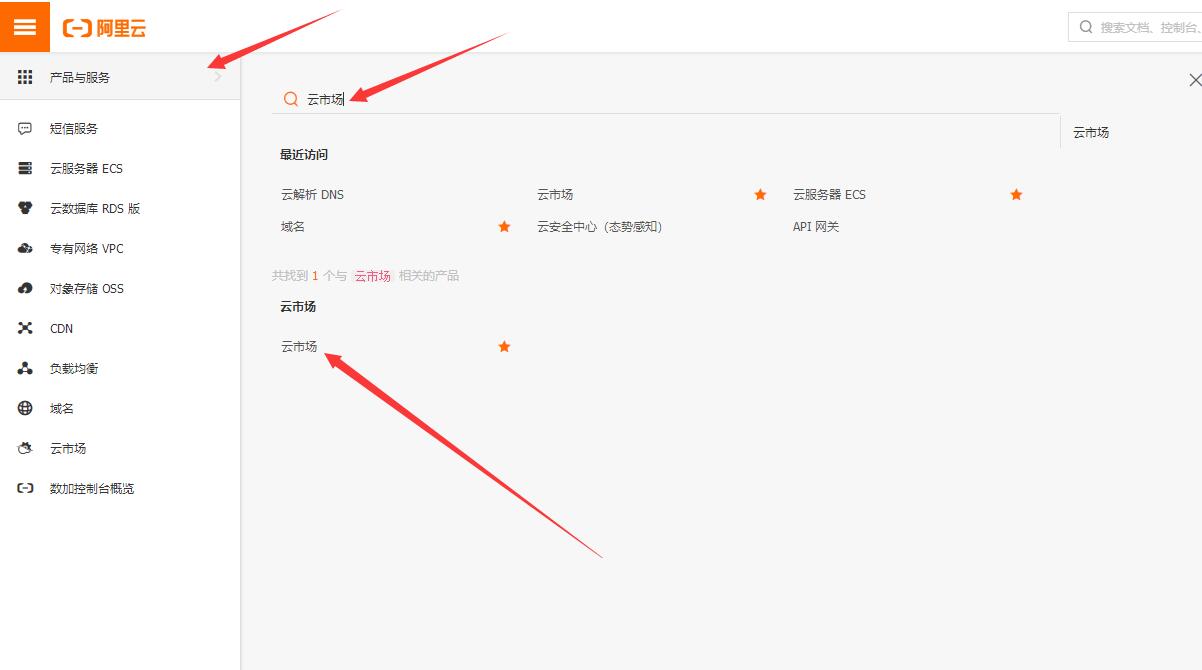Toggle favorite star for recent 云市场
The image size is (1202, 670).
point(760,195)
